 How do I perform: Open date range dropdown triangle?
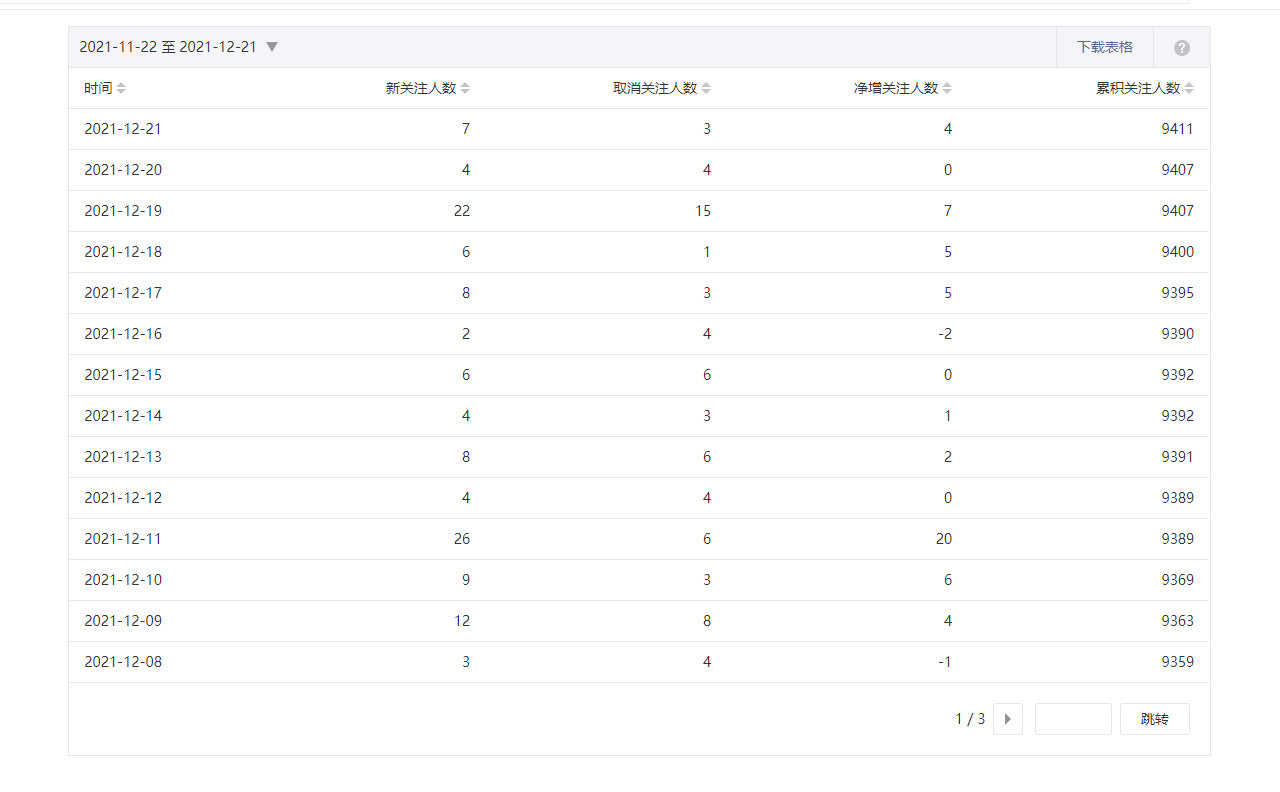[272, 47]
